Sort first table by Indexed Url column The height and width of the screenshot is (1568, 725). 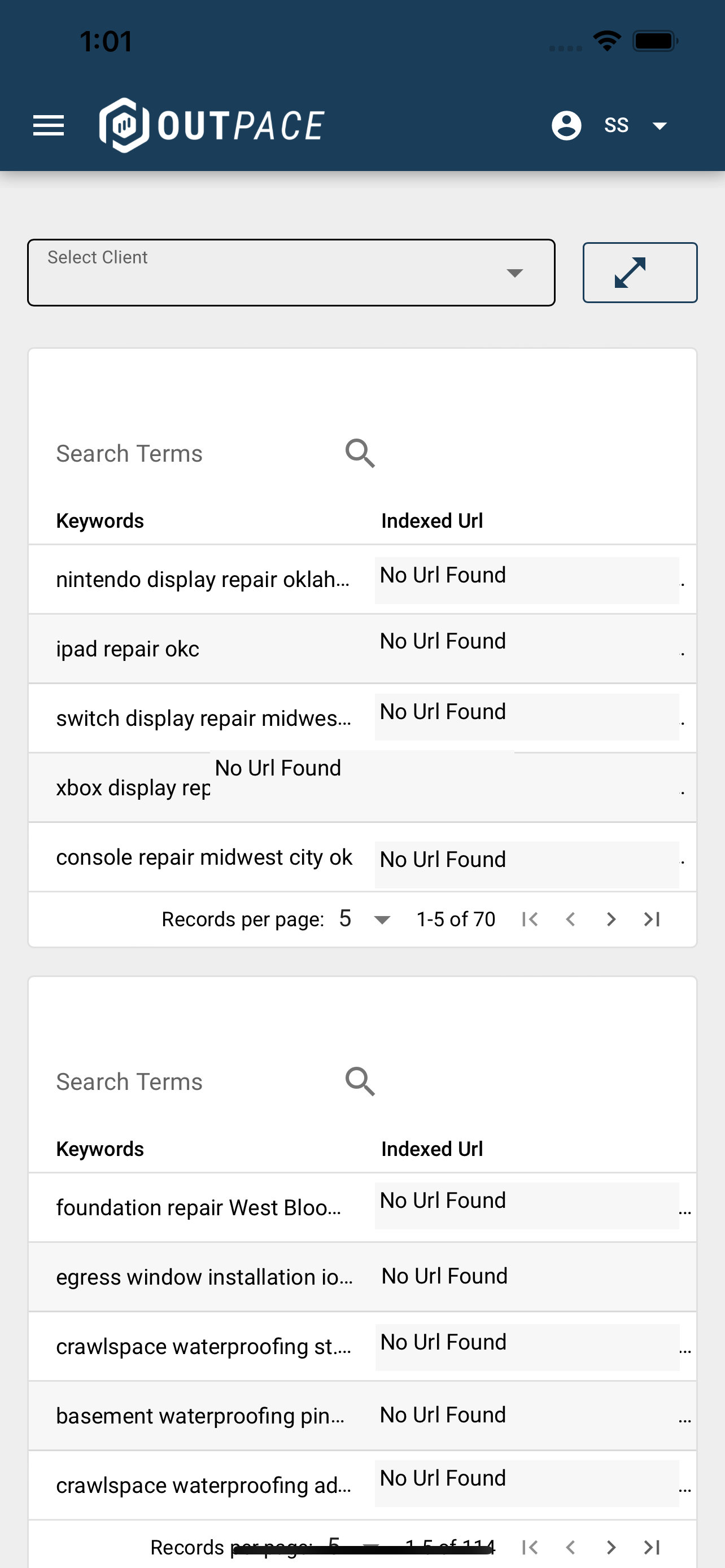tap(432, 521)
